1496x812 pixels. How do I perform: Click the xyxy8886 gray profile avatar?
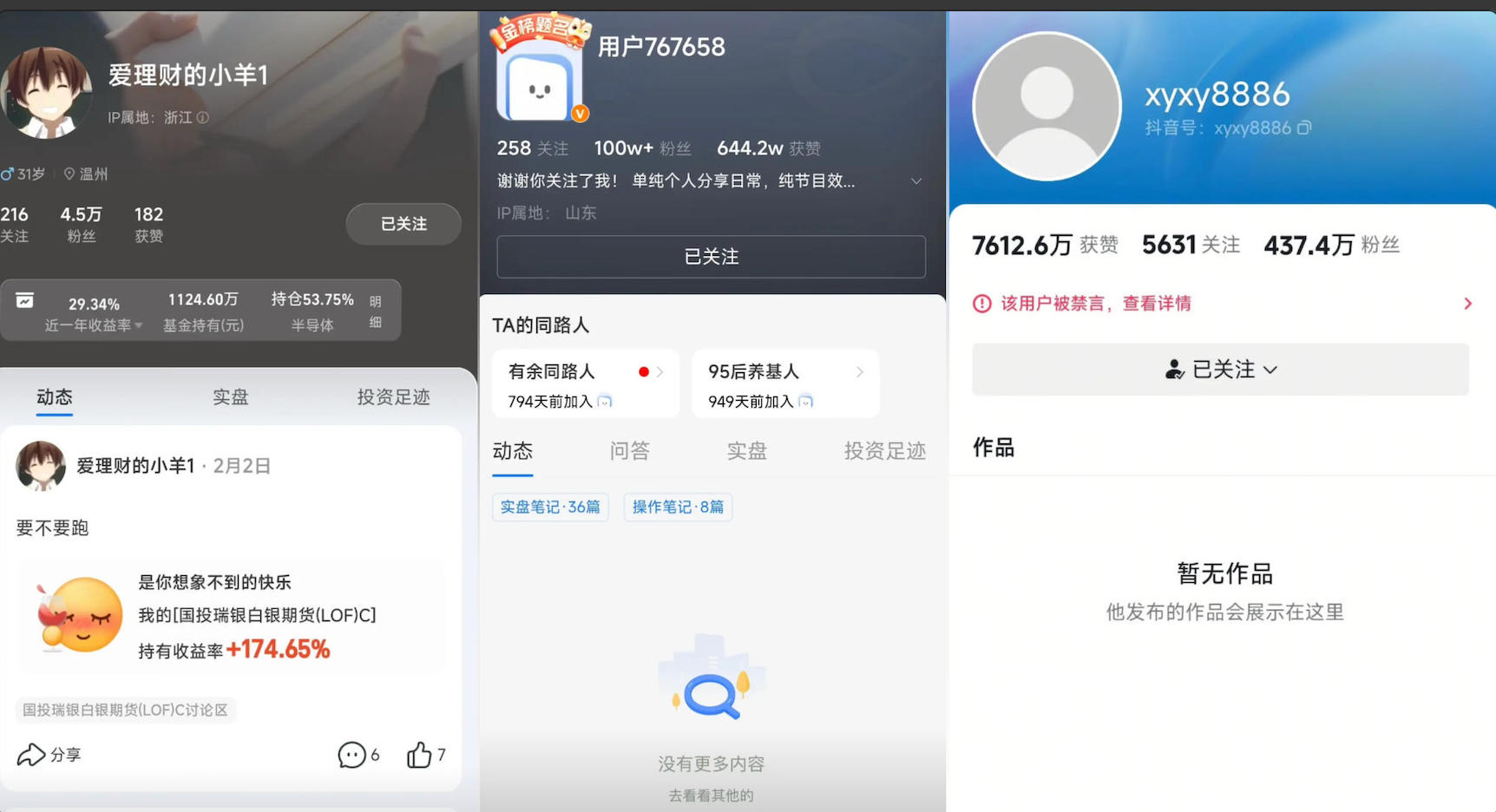[1047, 107]
